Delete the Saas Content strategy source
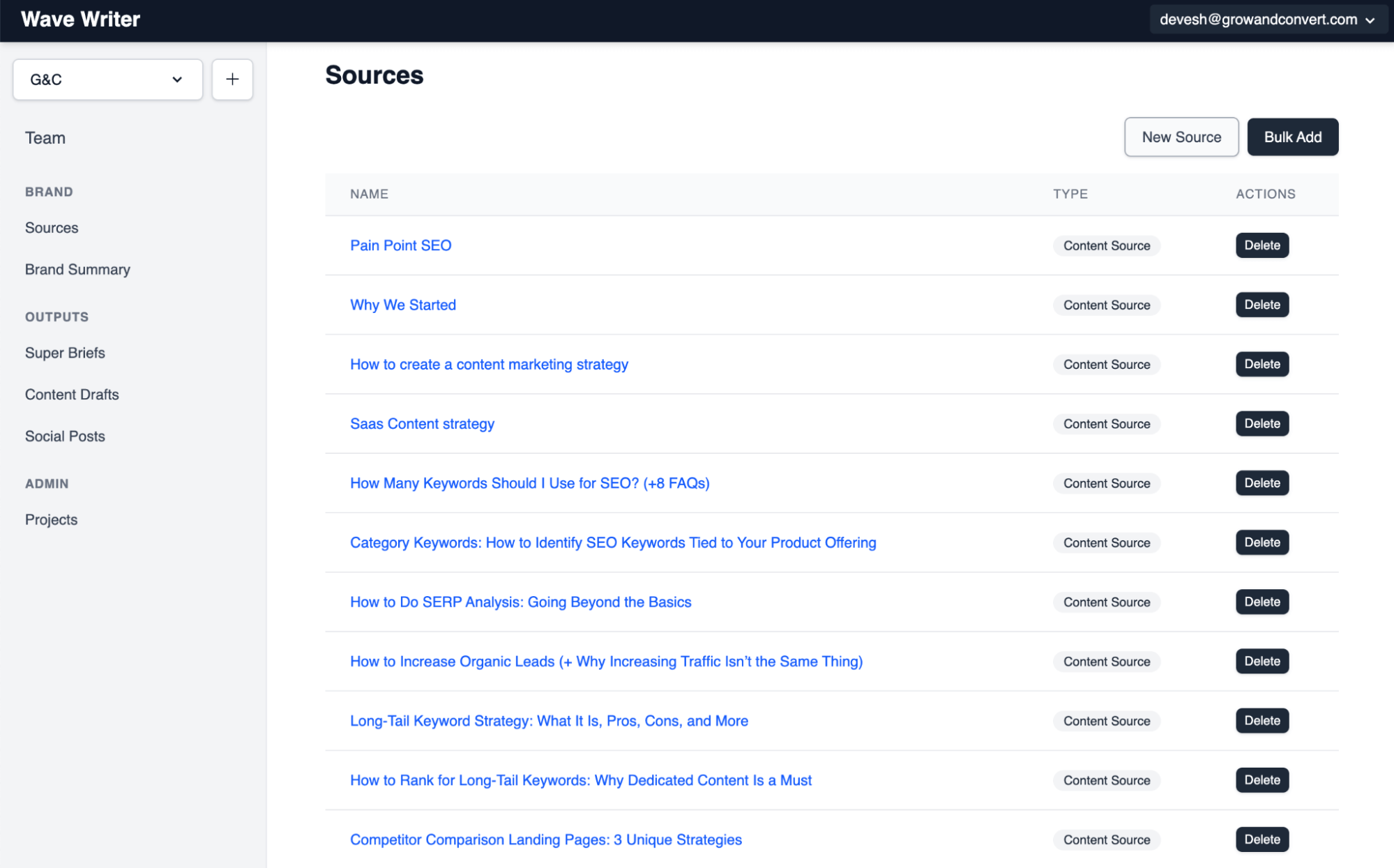Image resolution: width=1394 pixels, height=868 pixels. point(1262,424)
